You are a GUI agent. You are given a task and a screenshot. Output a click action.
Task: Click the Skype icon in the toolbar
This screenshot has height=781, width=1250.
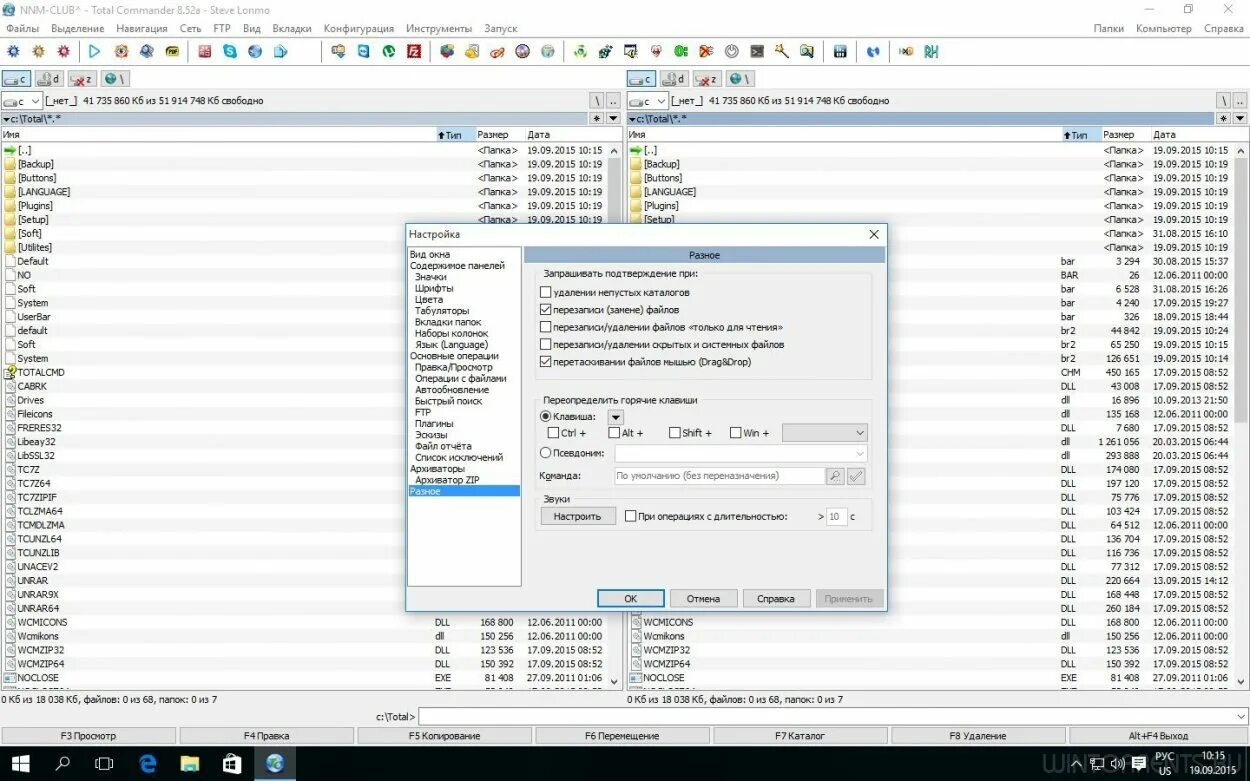pyautogui.click(x=230, y=51)
